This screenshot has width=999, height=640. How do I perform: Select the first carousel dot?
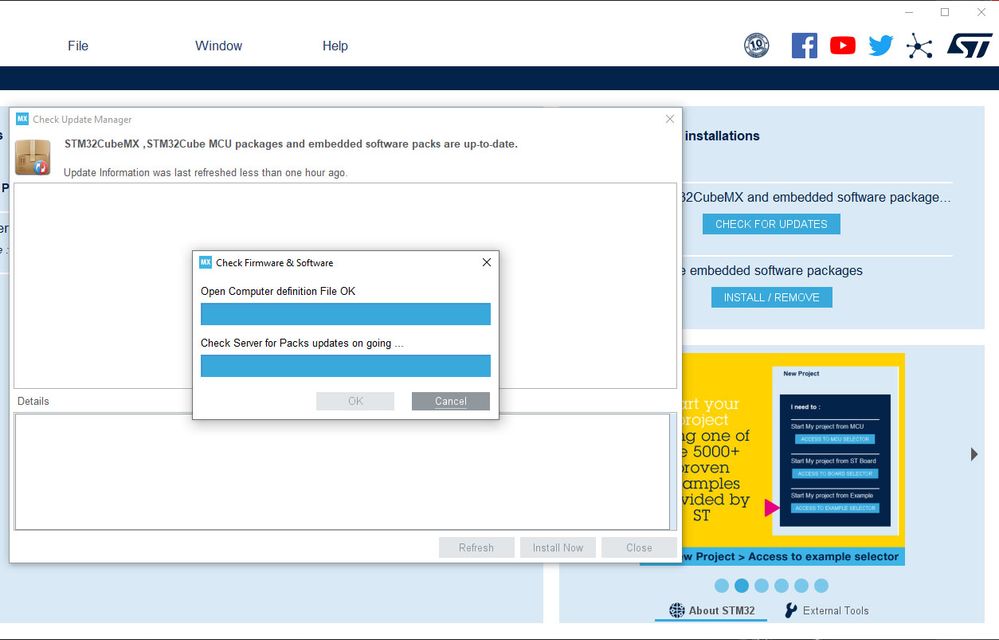722,585
